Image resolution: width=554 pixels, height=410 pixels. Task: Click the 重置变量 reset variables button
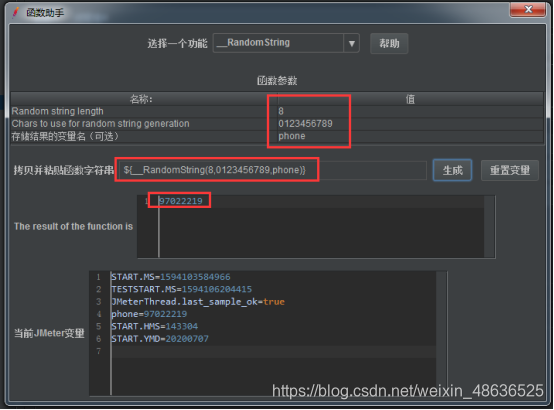point(509,170)
